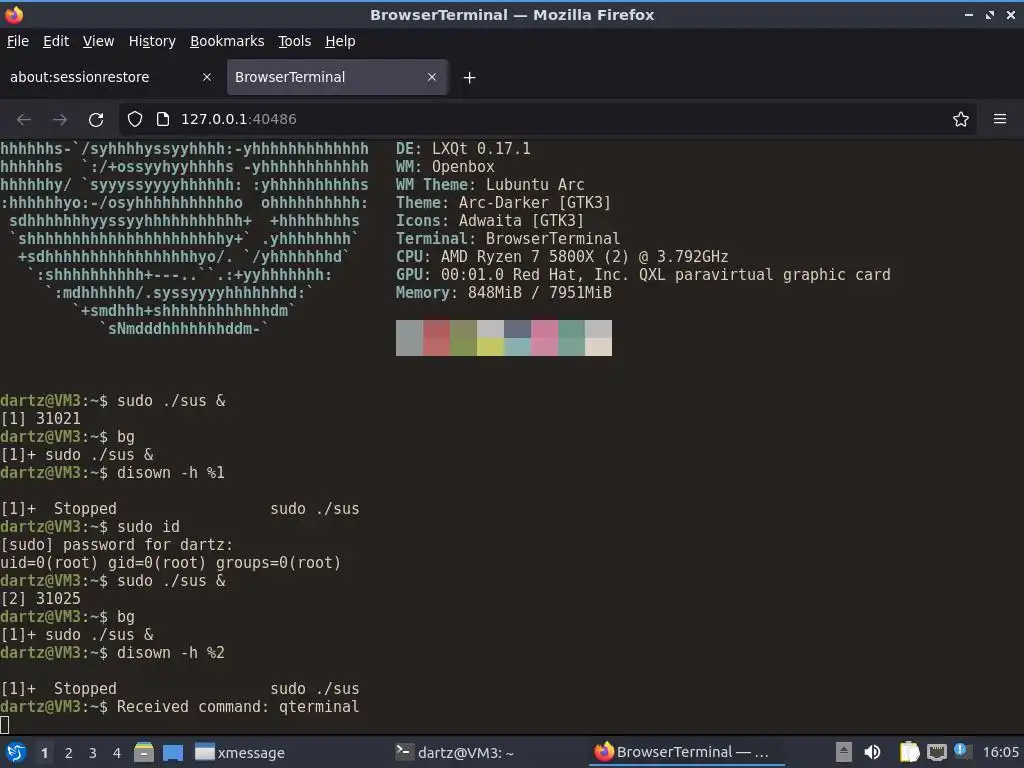This screenshot has height=768, width=1024.
Task: Close the BrowserTerminal tab
Action: click(432, 77)
